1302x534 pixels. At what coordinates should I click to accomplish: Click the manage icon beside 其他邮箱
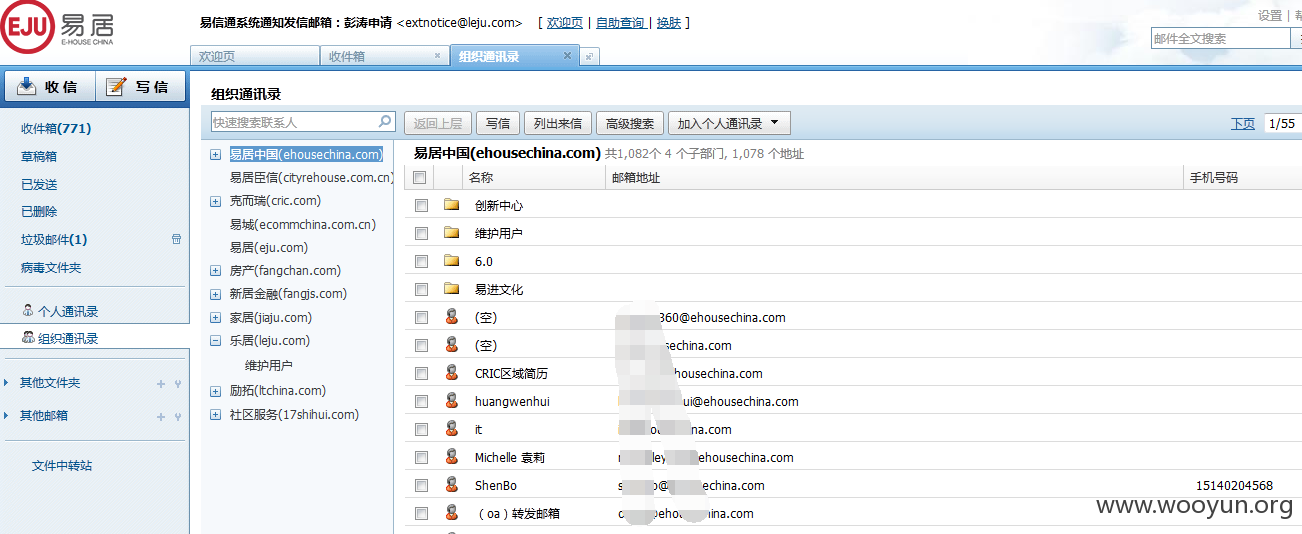click(x=177, y=416)
